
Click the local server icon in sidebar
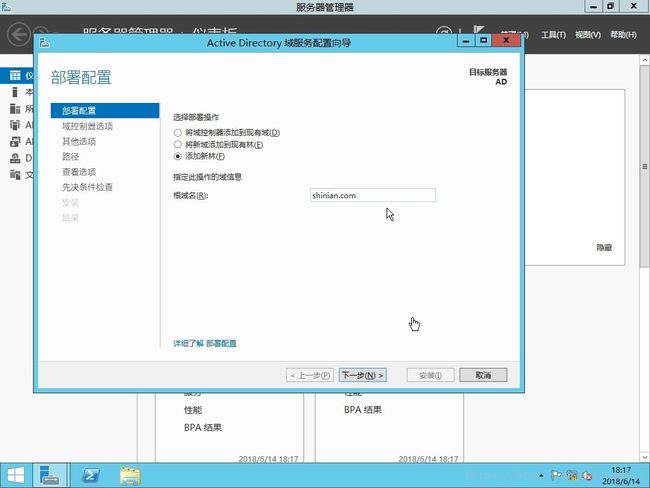point(15,92)
